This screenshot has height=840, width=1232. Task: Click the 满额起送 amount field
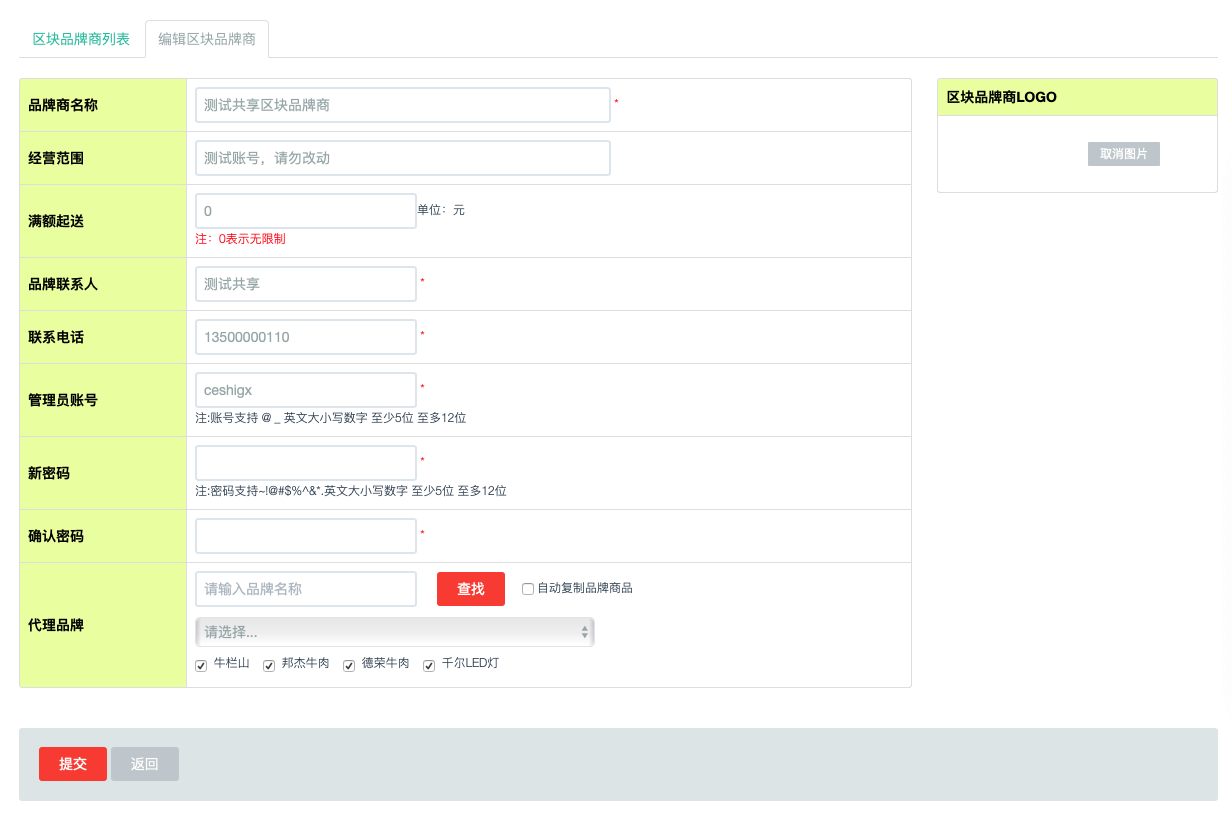[x=305, y=211]
